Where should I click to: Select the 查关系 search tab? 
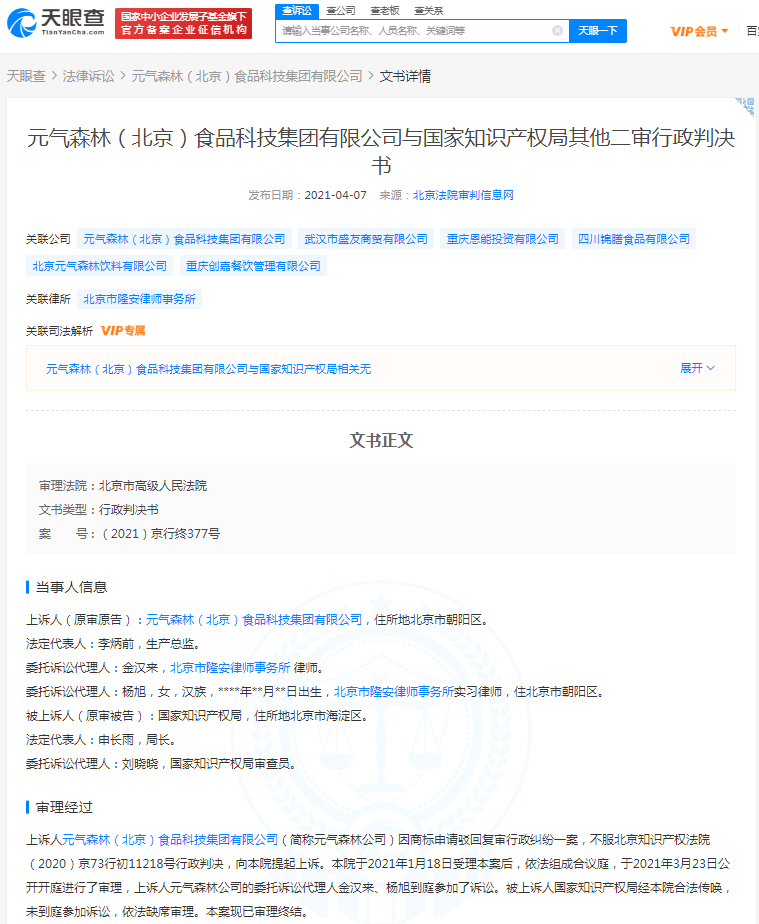428,11
